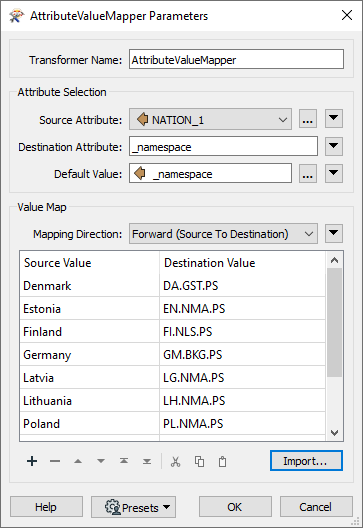Move selected row up one position

tap(78, 461)
